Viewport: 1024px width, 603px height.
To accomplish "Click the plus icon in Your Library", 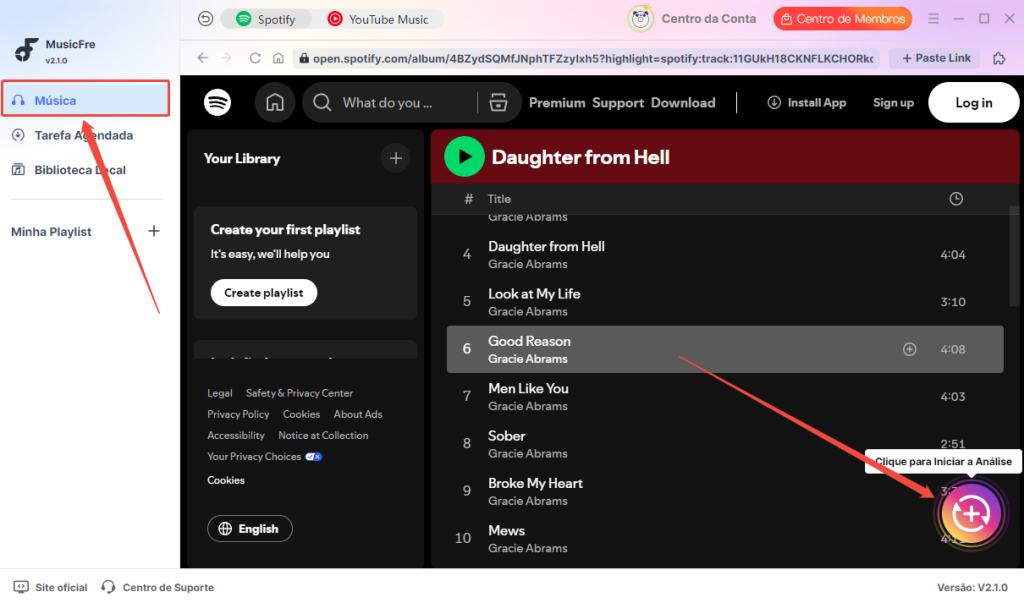I will pos(396,158).
